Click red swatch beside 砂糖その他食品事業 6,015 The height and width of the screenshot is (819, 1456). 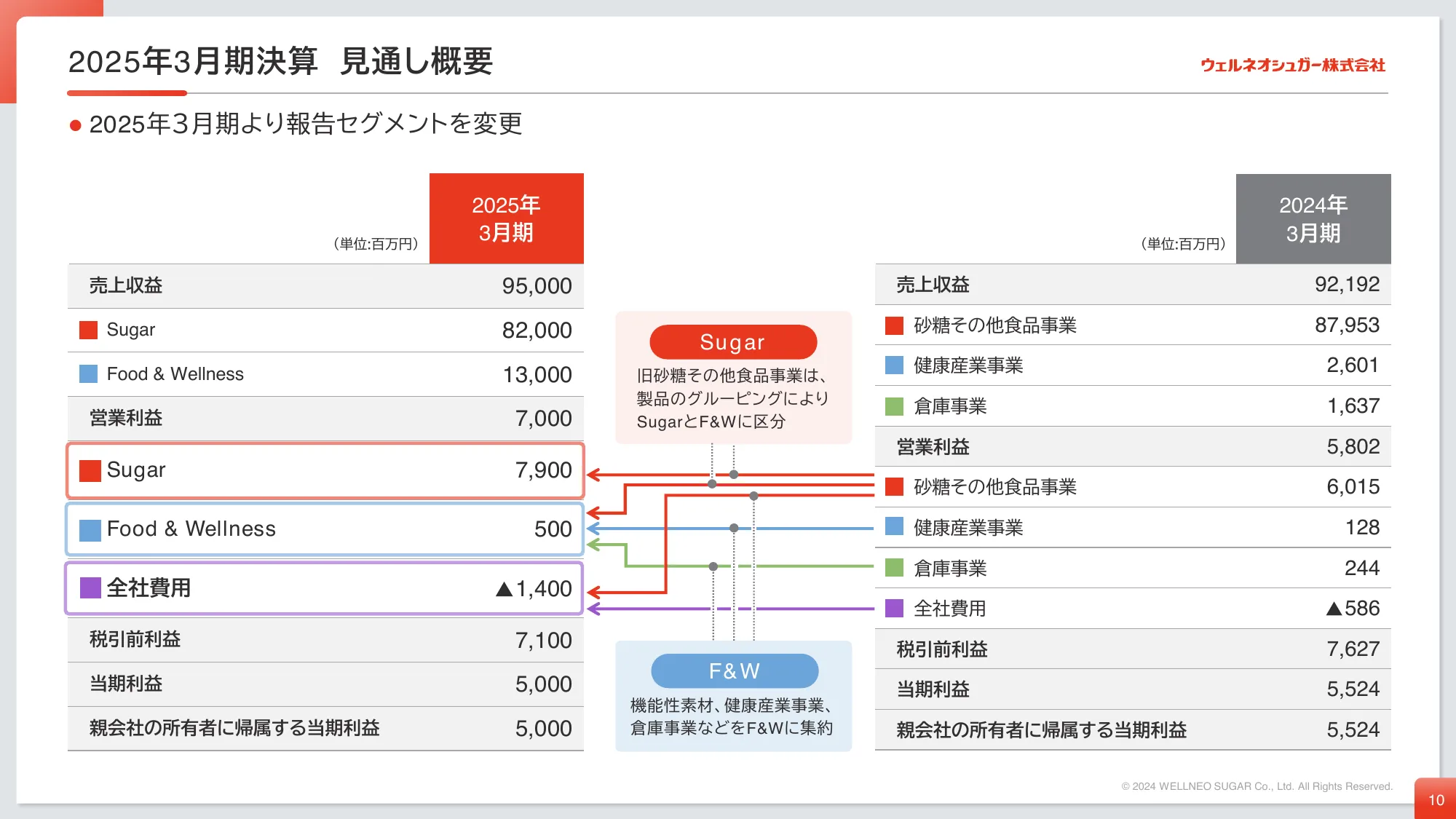tap(894, 486)
